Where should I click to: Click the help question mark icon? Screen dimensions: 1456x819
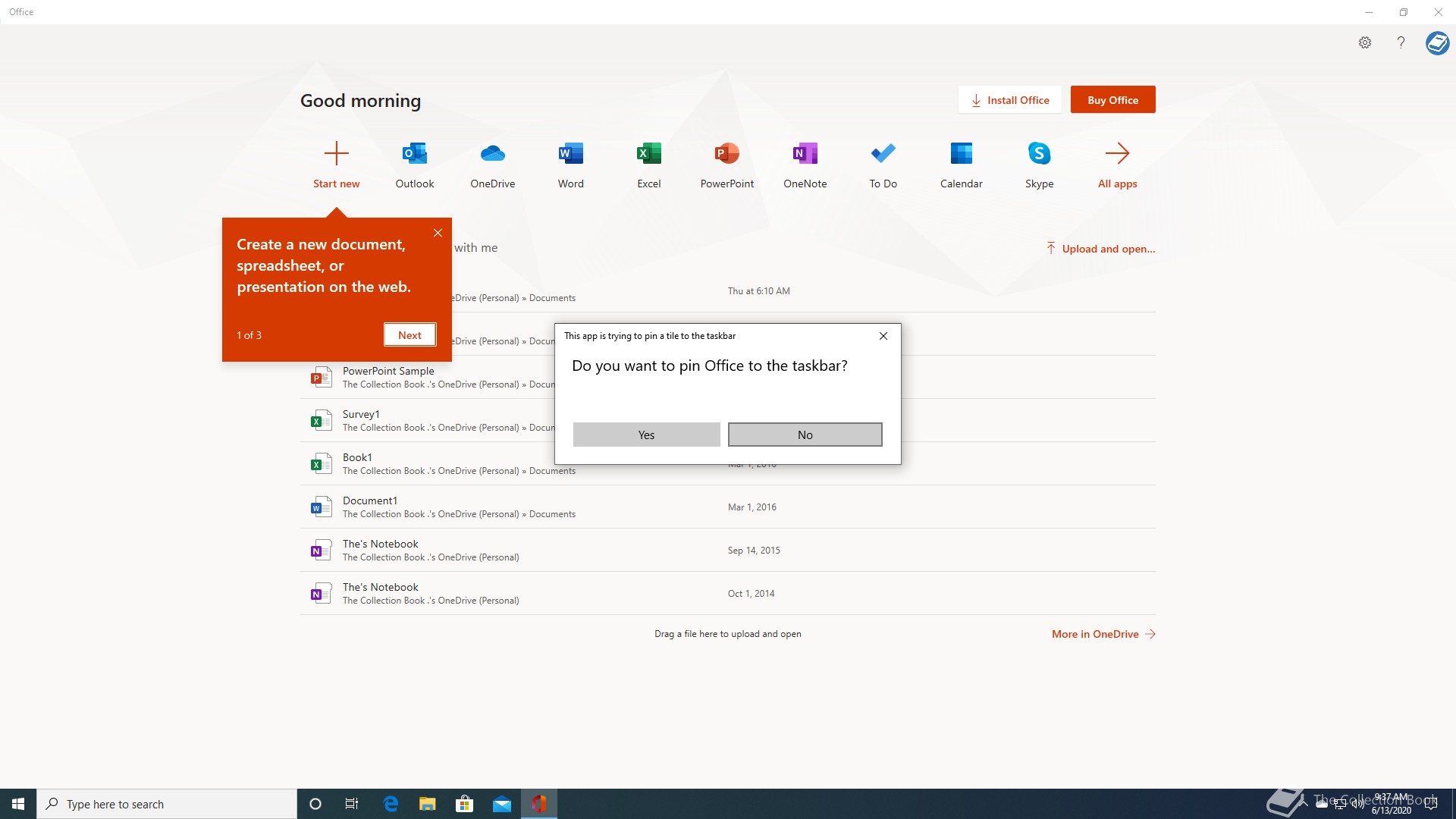pyautogui.click(x=1401, y=42)
